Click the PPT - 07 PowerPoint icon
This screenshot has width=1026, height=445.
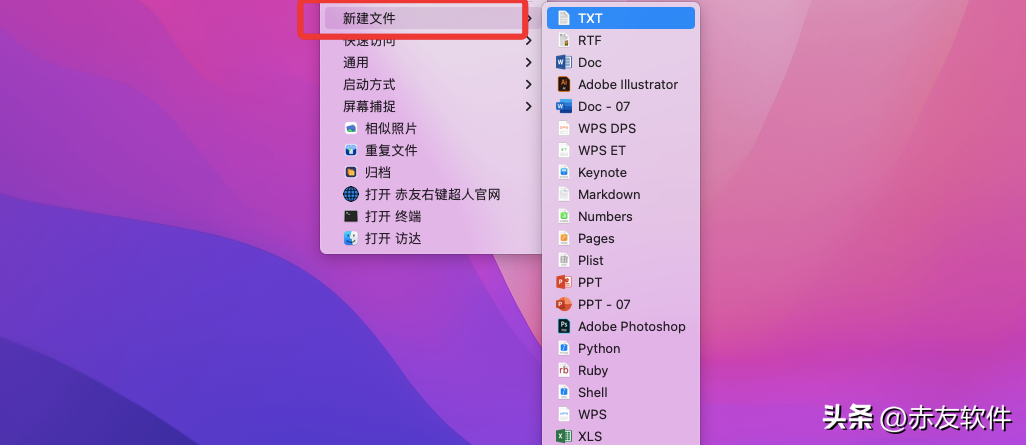pos(563,304)
